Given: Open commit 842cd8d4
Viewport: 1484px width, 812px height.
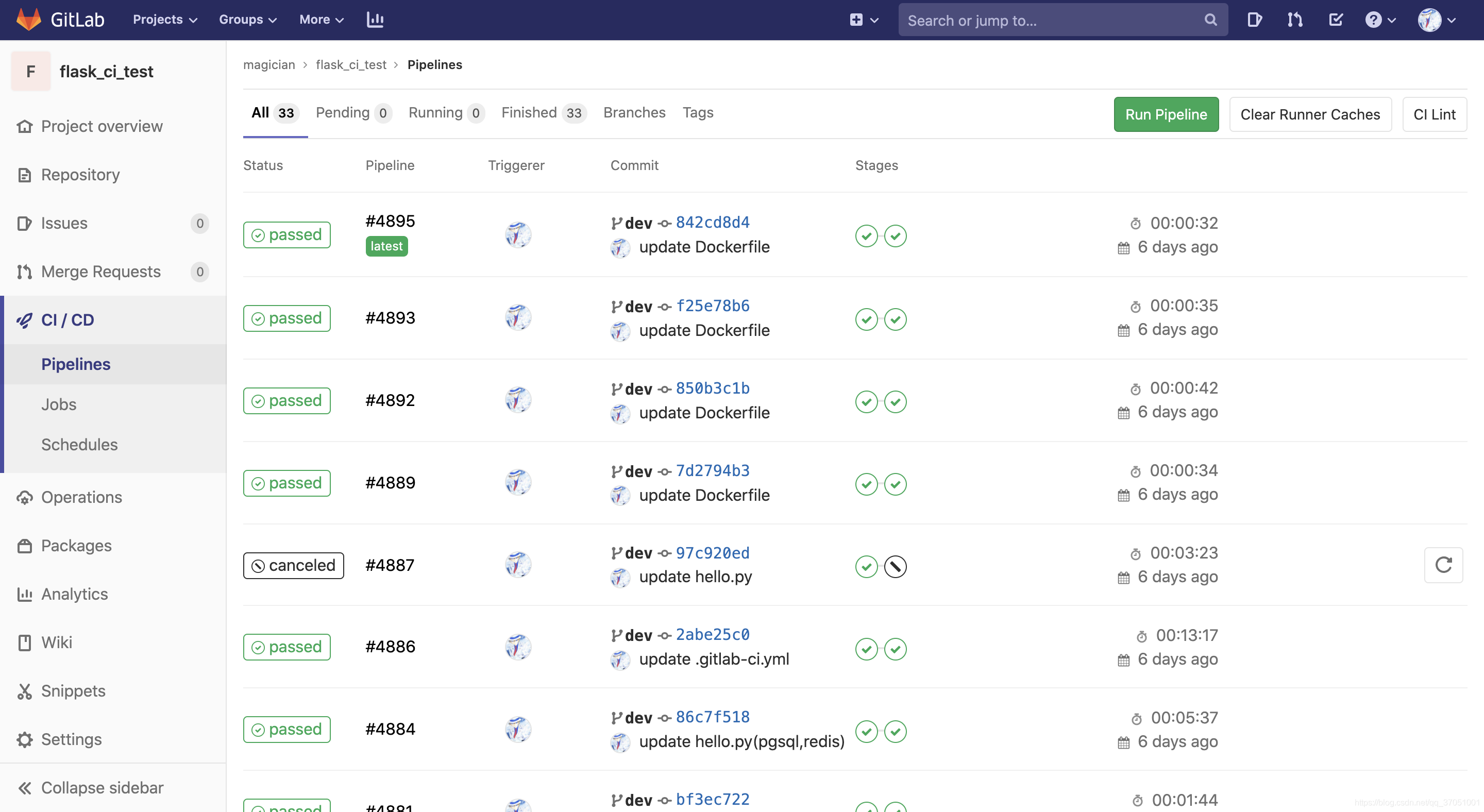Looking at the screenshot, I should pyautogui.click(x=712, y=222).
